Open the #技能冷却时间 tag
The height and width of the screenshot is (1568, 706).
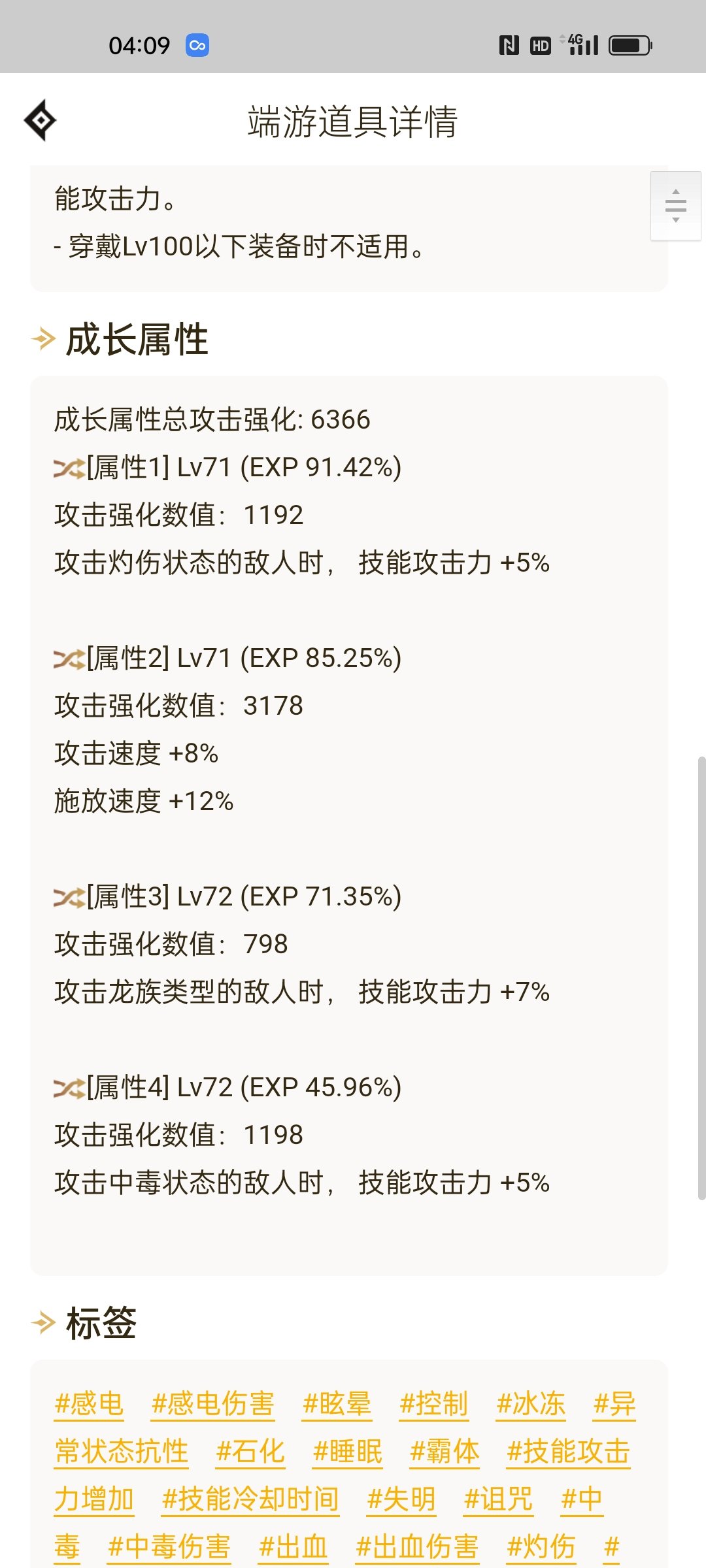pos(251,1499)
